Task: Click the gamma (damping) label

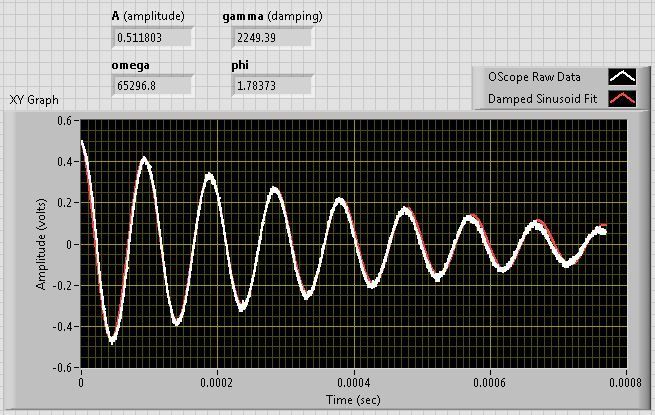Action: pos(272,16)
